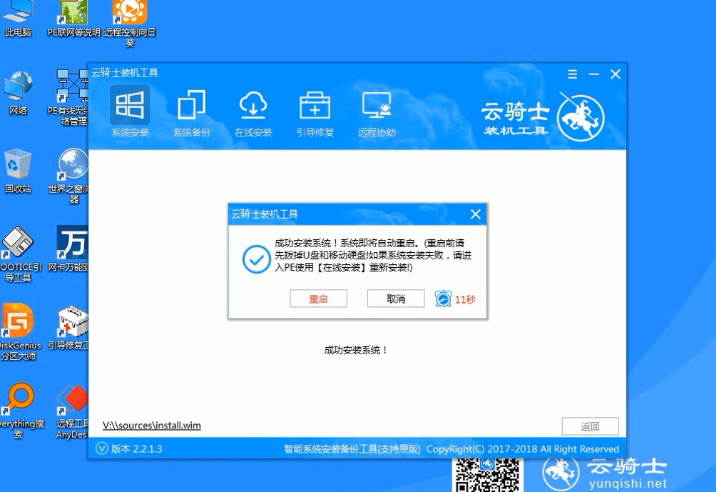The height and width of the screenshot is (492, 716).
Task: Open the hamburger menu in title bar
Action: [572, 74]
